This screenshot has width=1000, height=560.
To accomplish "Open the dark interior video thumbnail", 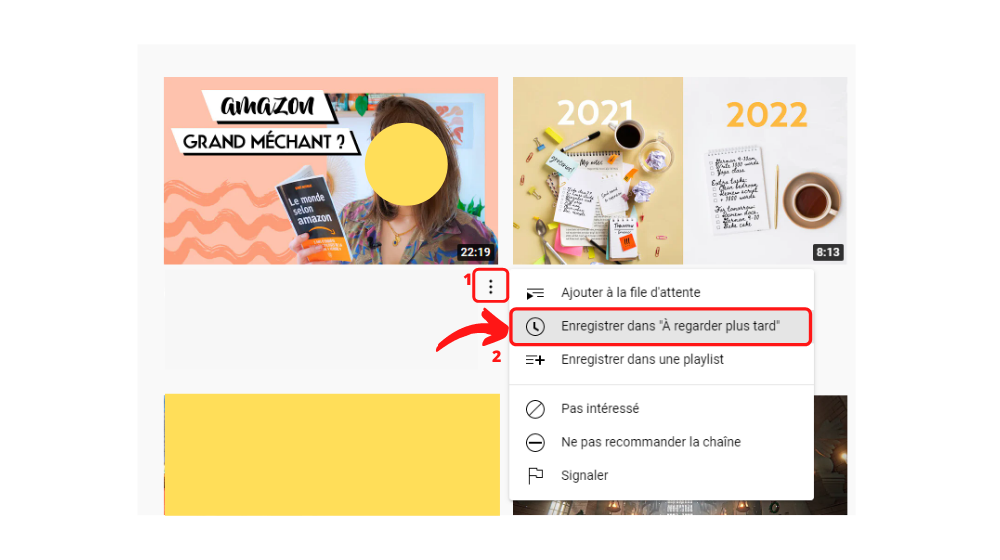I will (830, 455).
